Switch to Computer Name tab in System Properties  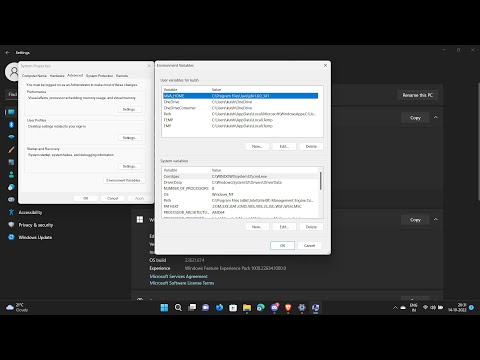click(x=34, y=76)
